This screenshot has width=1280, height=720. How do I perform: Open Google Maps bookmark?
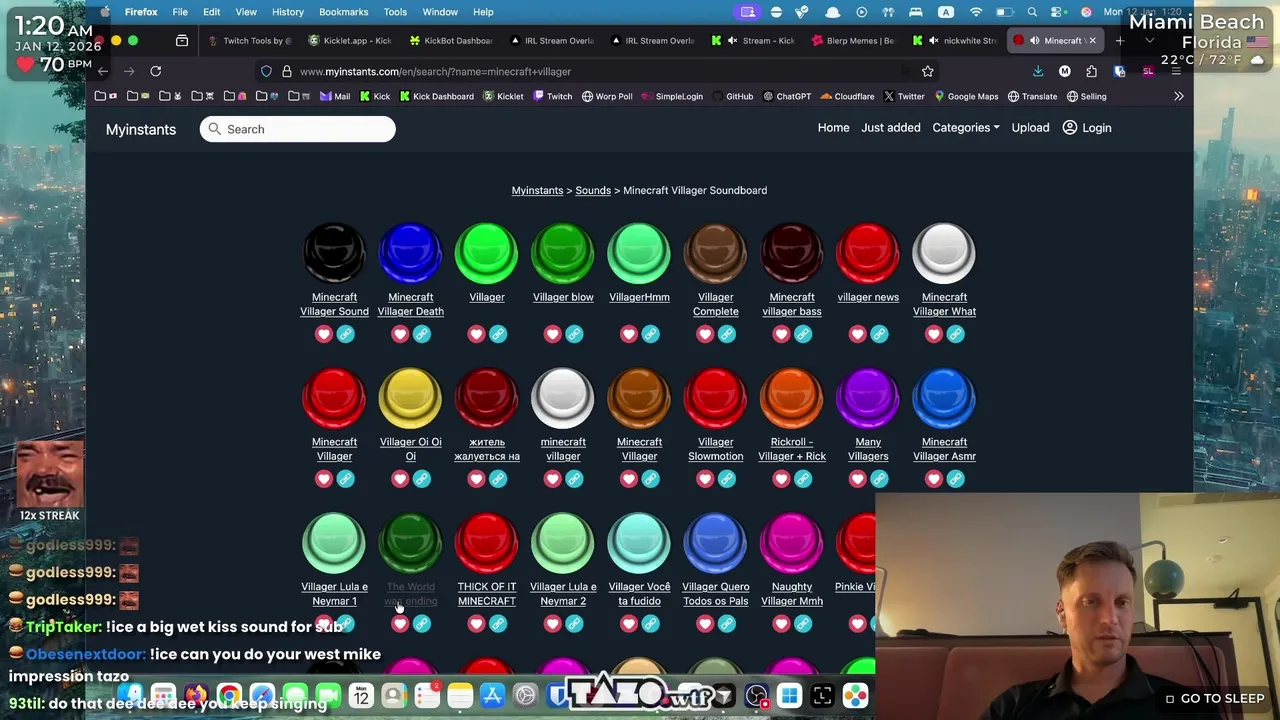(966, 96)
